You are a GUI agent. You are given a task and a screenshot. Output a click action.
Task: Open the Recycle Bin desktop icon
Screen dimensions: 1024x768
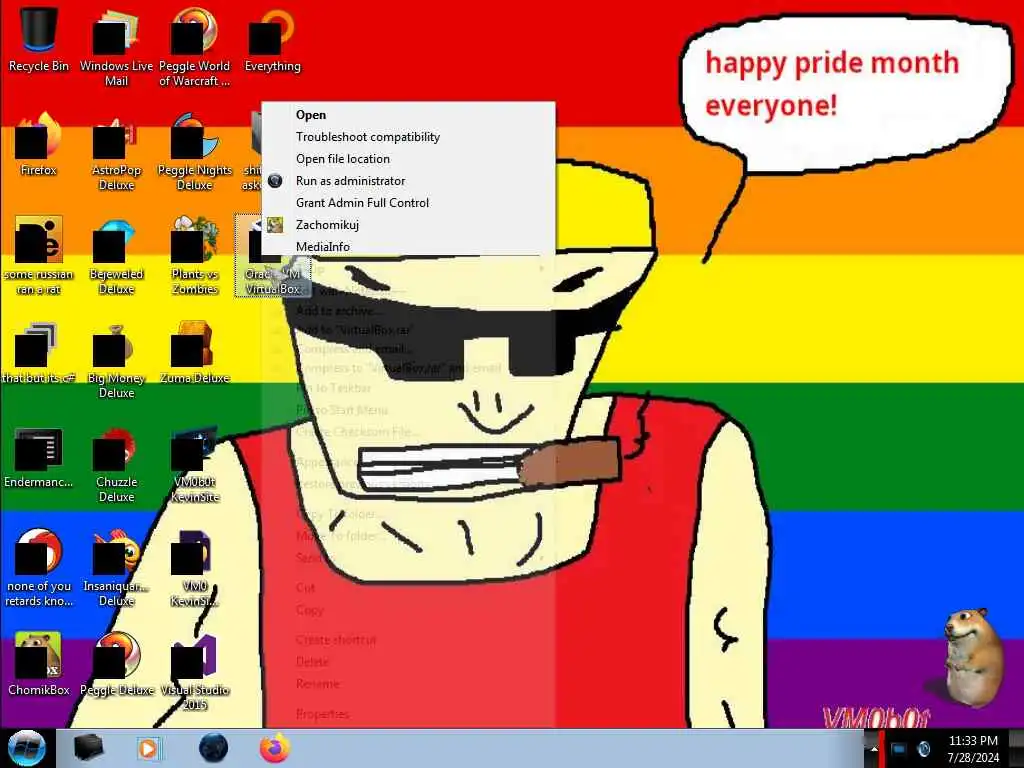39,39
